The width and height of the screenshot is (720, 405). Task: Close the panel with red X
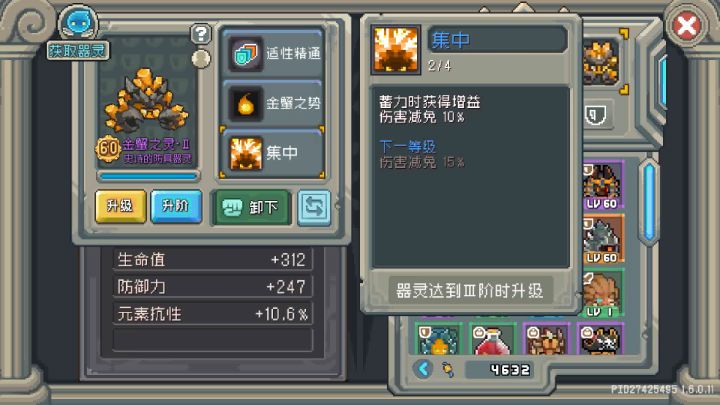(x=686, y=26)
